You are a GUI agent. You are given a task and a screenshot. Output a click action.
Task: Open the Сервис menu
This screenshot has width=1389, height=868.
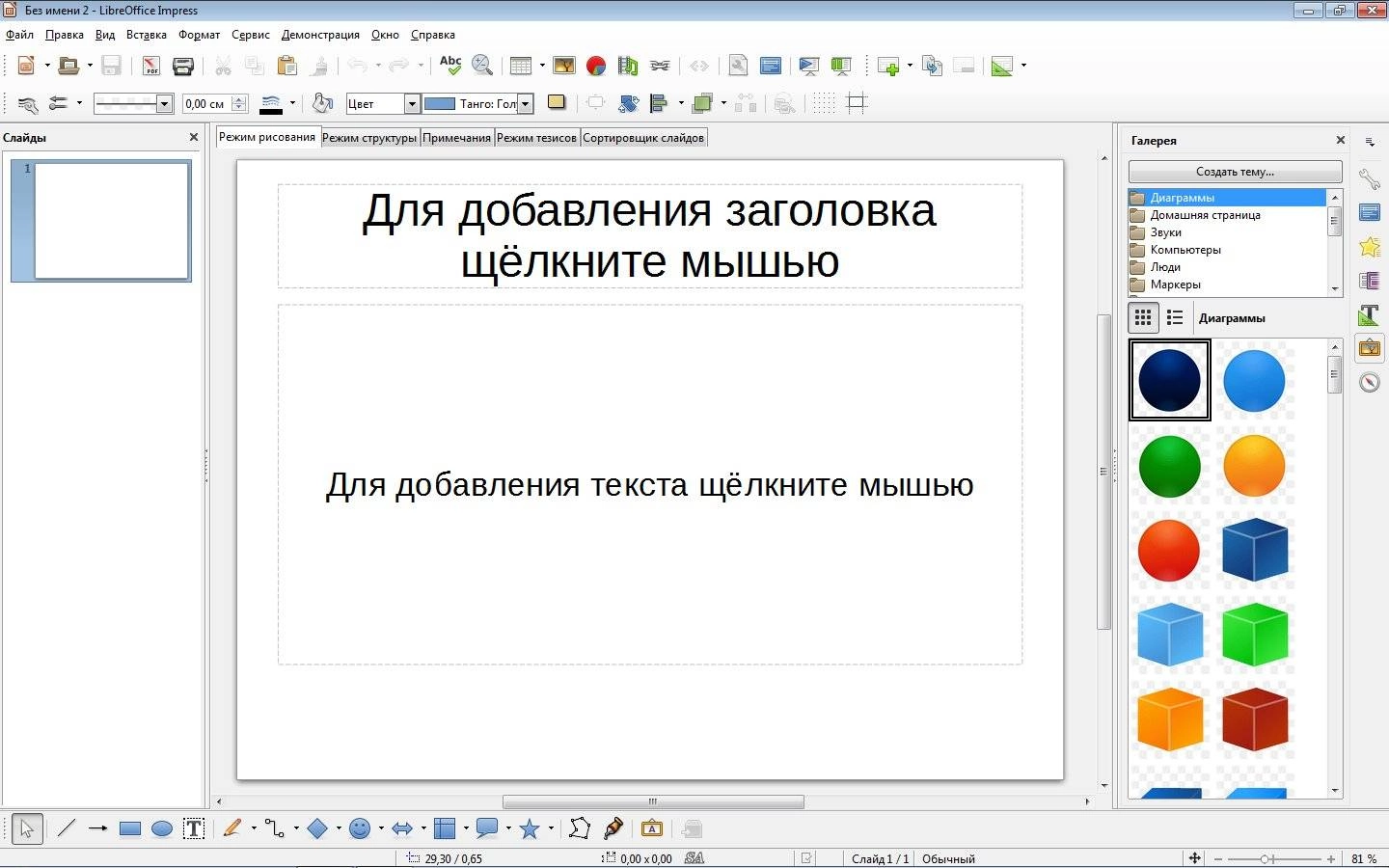(x=251, y=35)
